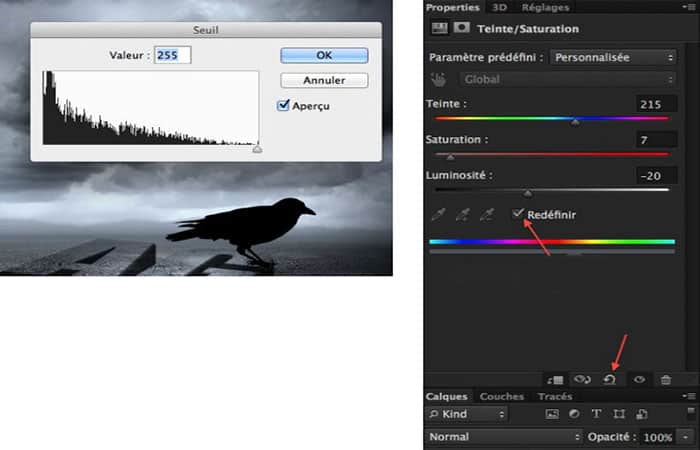This screenshot has height=450, width=700.
Task: Click Annuler in the Seuil dialog
Action: (x=324, y=80)
